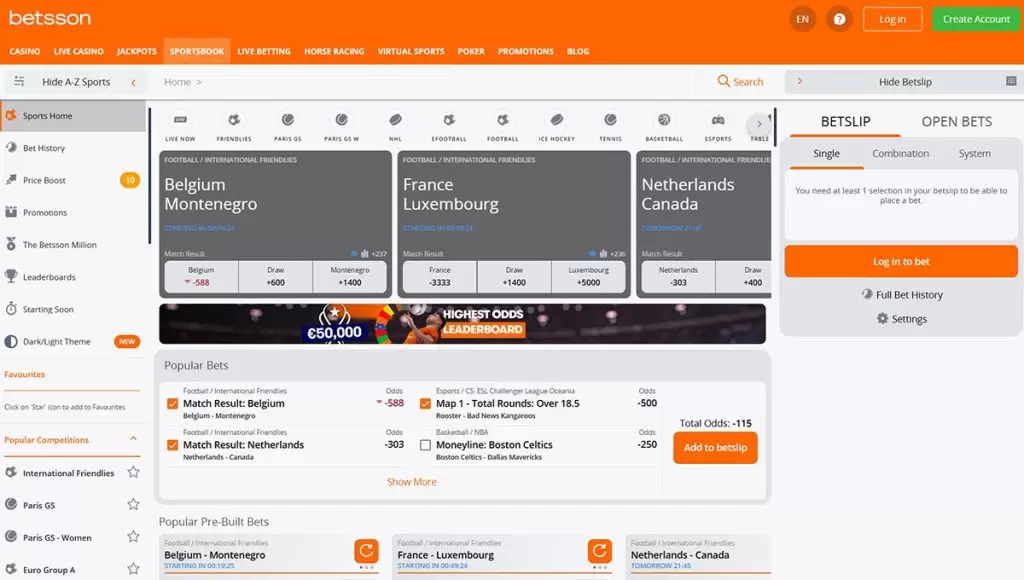Viewport: 1024px width, 580px height.
Task: Click the Log in button
Action: [x=892, y=20]
